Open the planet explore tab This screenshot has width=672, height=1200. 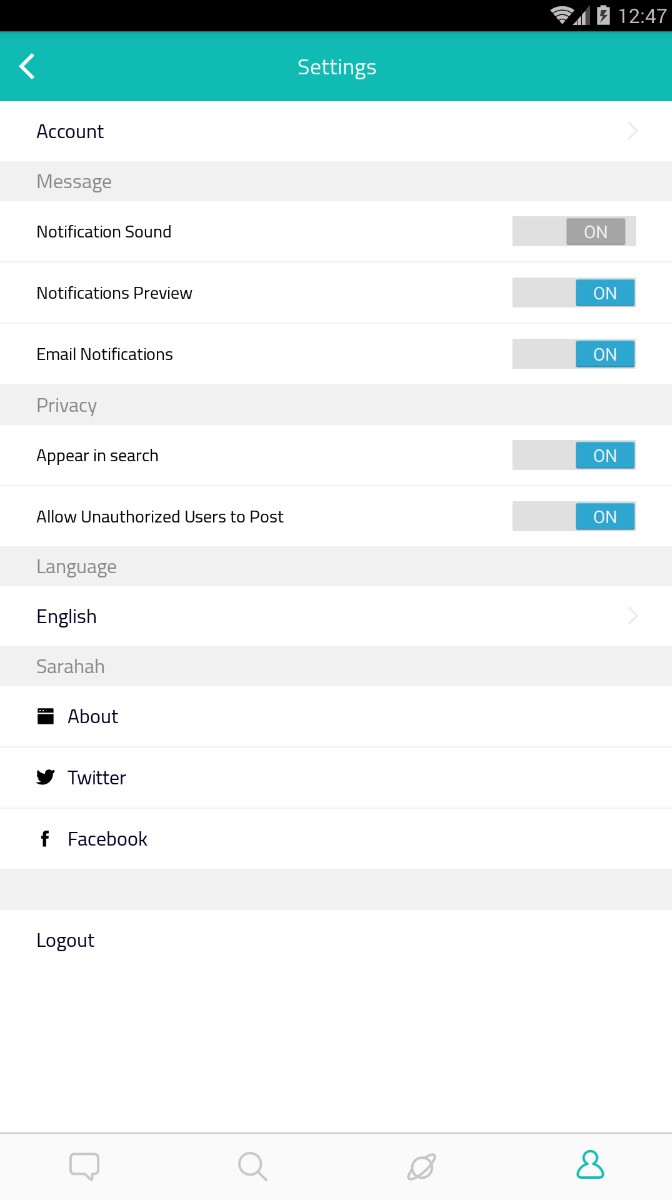point(421,1166)
